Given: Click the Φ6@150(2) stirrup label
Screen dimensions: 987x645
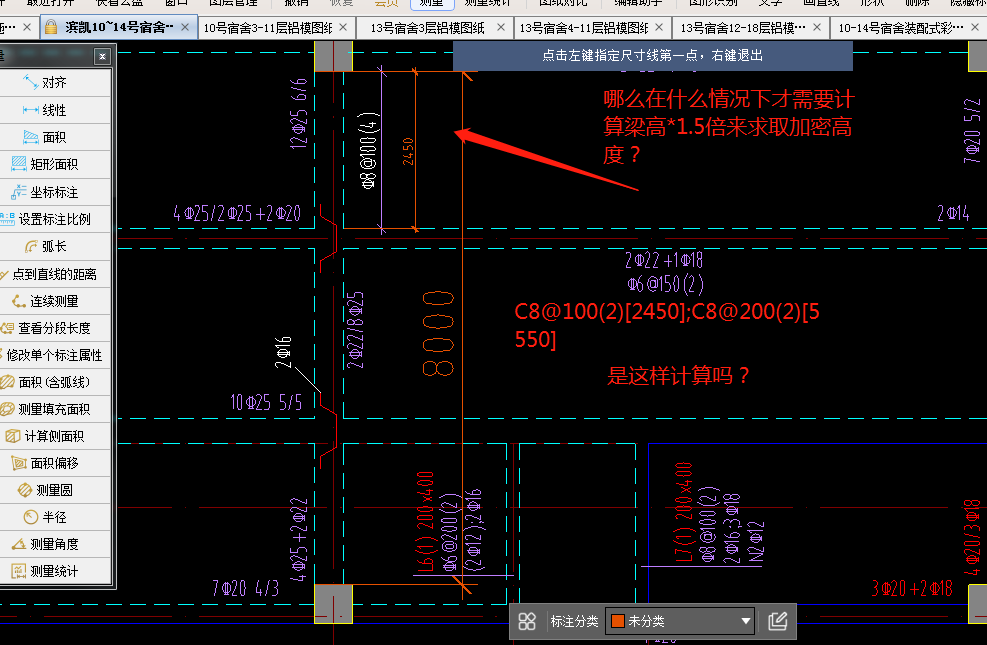Looking at the screenshot, I should click(x=665, y=284).
